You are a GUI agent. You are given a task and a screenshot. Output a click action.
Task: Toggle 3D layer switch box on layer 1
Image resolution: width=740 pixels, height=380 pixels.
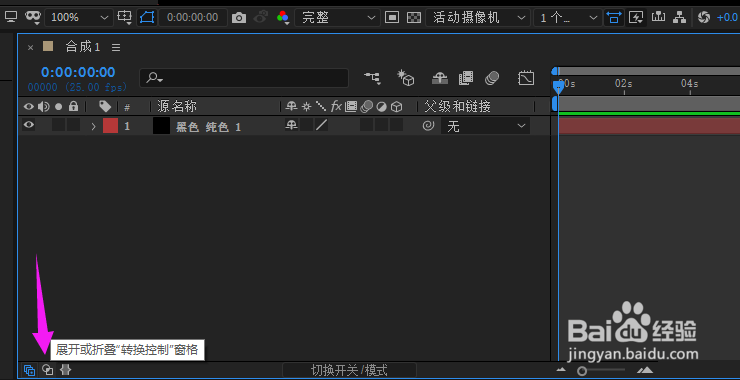[x=397, y=125]
